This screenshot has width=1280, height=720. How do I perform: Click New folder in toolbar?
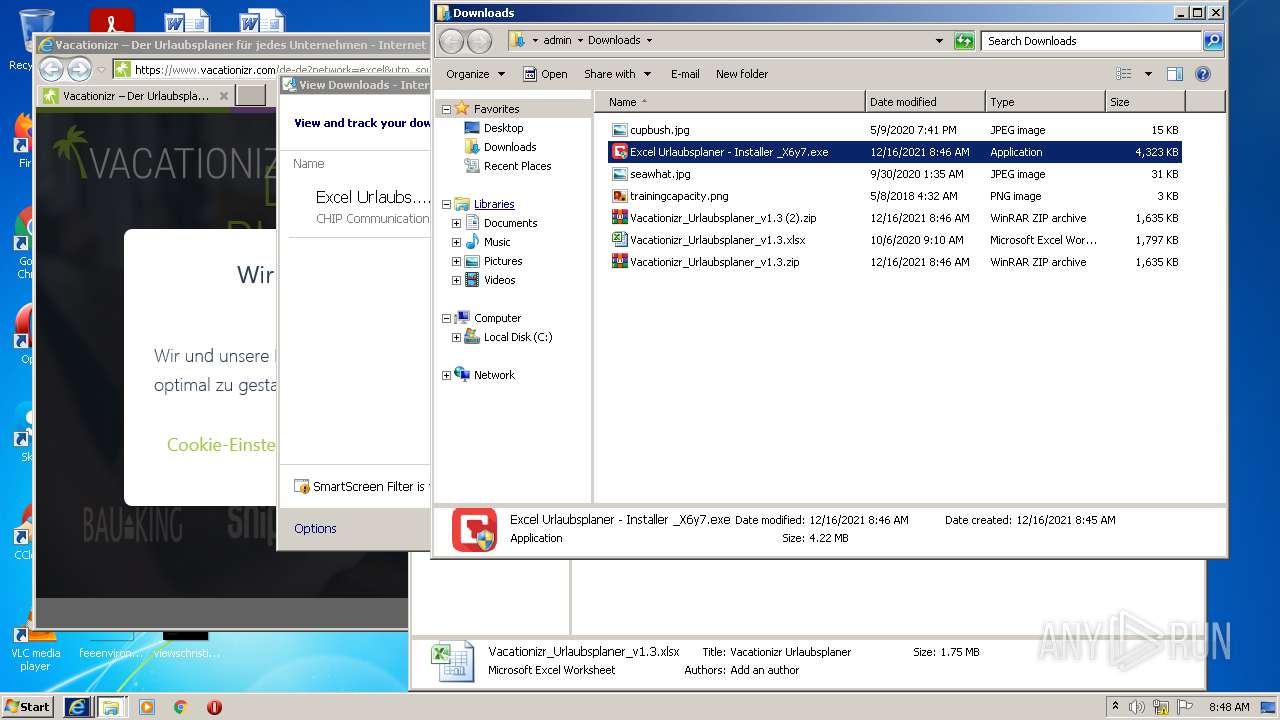[742, 74]
